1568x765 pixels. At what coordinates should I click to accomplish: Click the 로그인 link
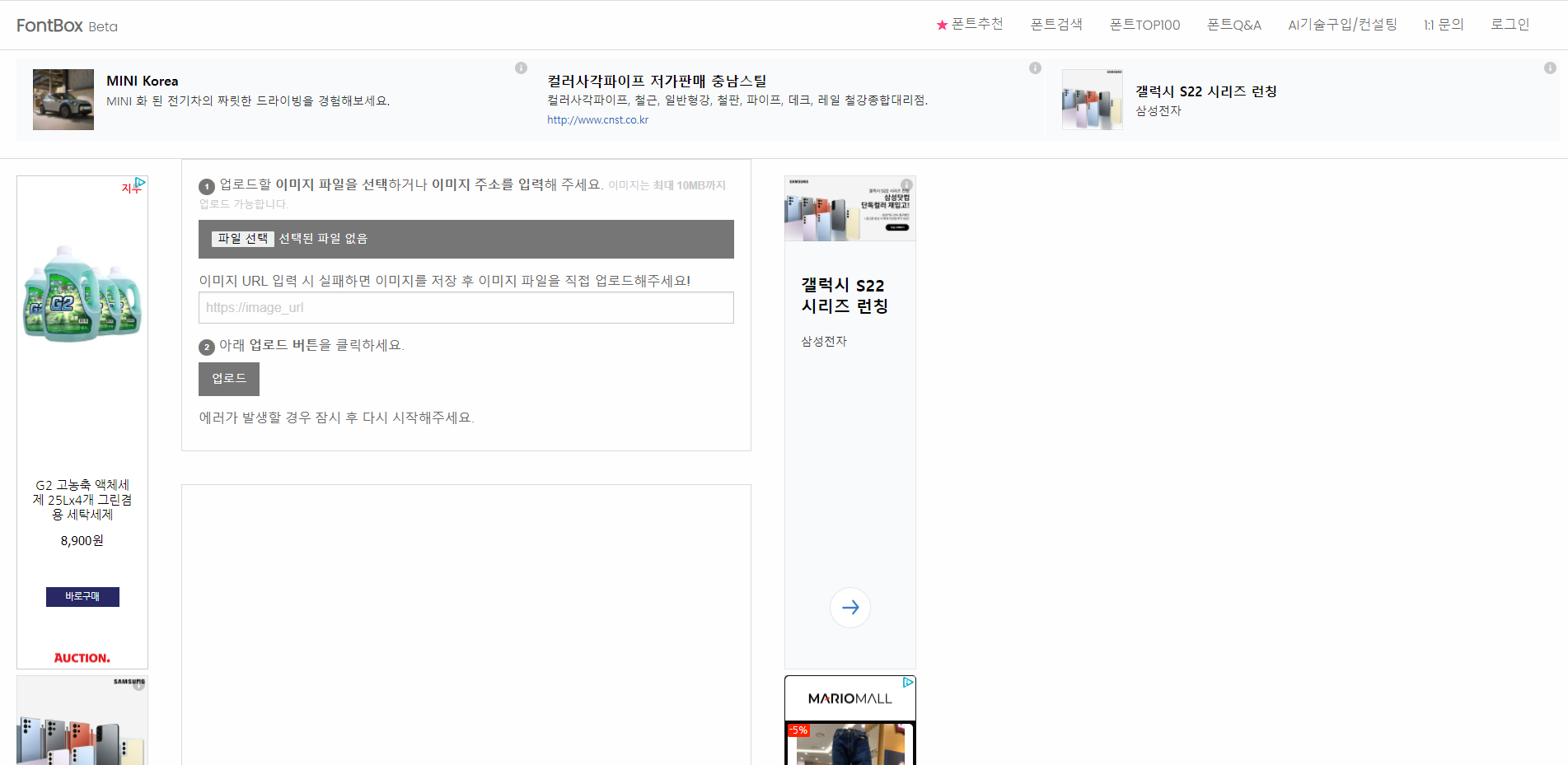pos(1509,25)
